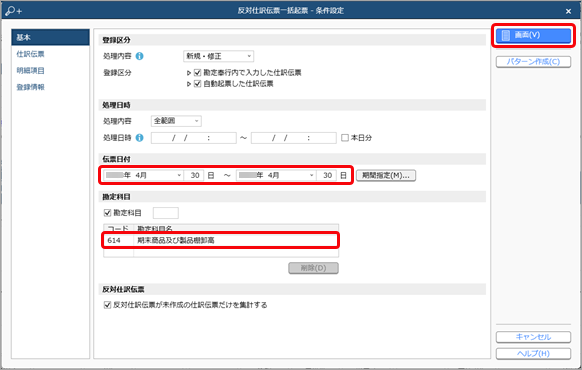The width and height of the screenshot is (582, 370).
Task: Expand the 勘定奉行内で入力した仕訳伝票 triangle
Action: tap(189, 73)
